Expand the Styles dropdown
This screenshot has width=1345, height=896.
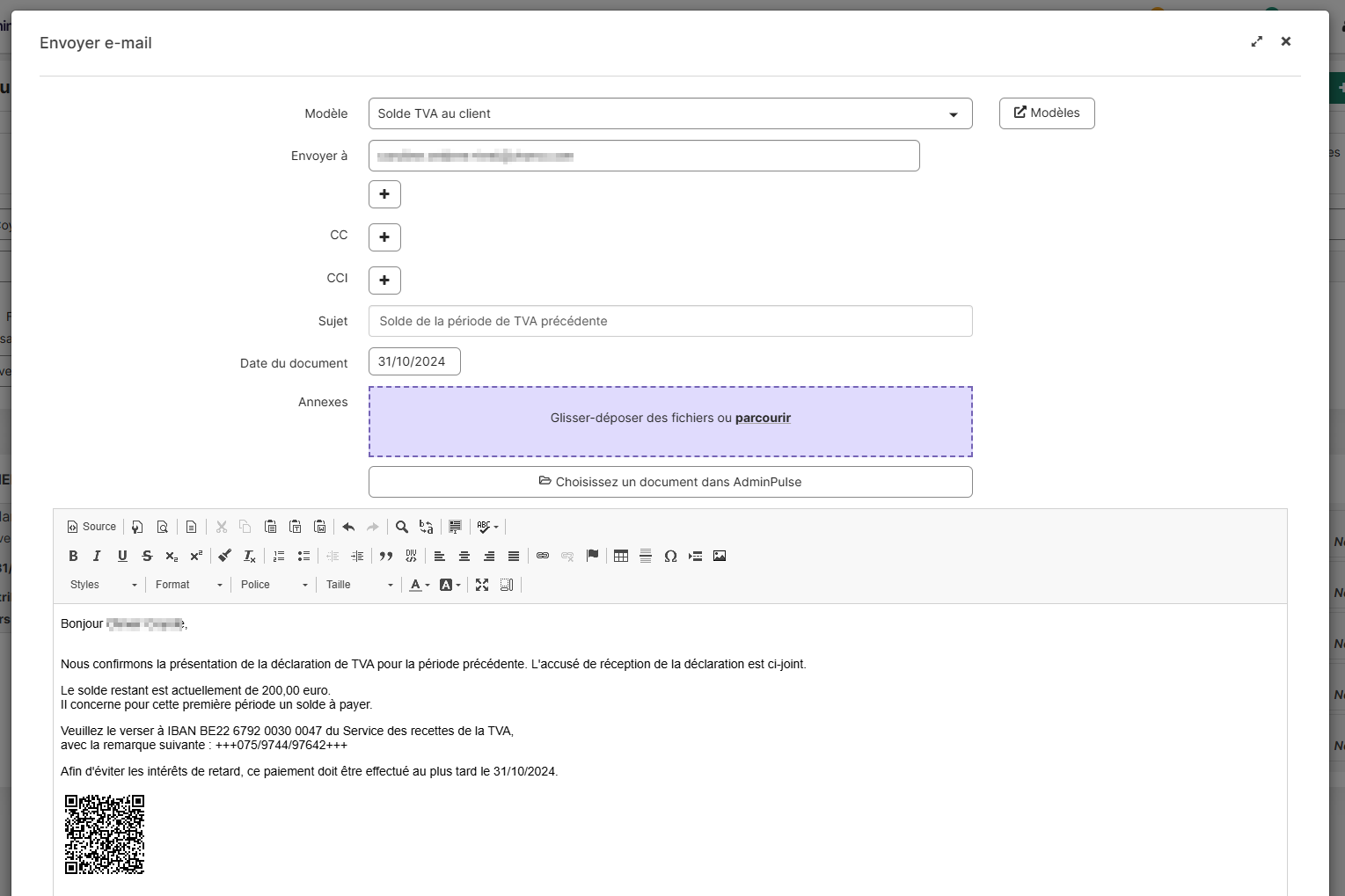click(103, 585)
